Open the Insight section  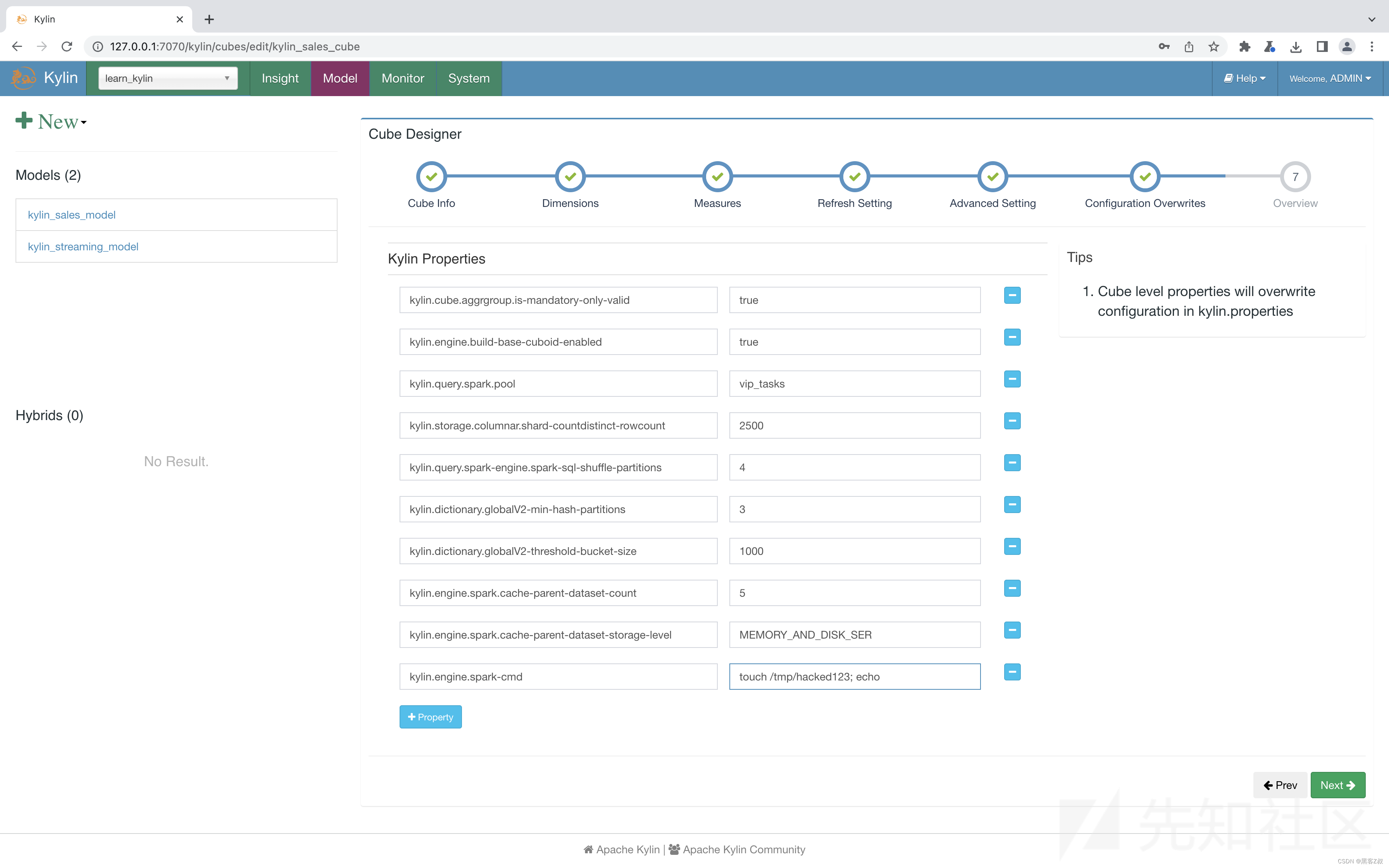tap(279, 78)
